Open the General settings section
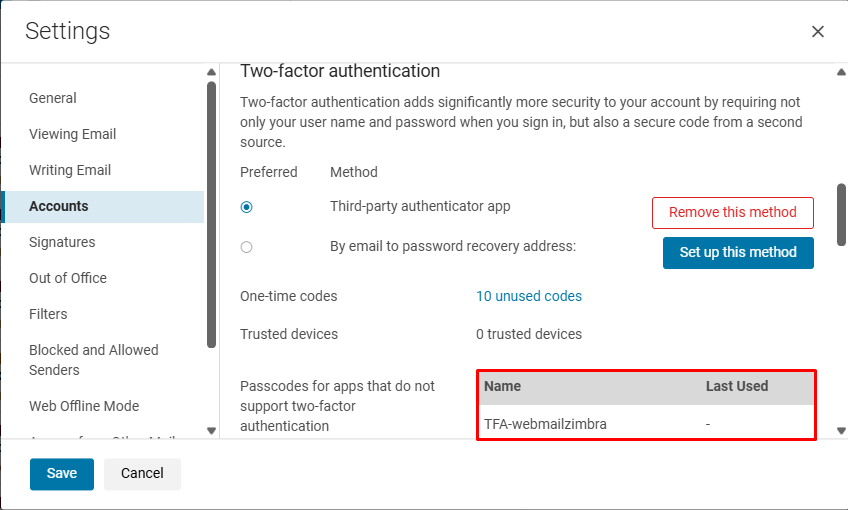The width and height of the screenshot is (848, 510). point(53,98)
